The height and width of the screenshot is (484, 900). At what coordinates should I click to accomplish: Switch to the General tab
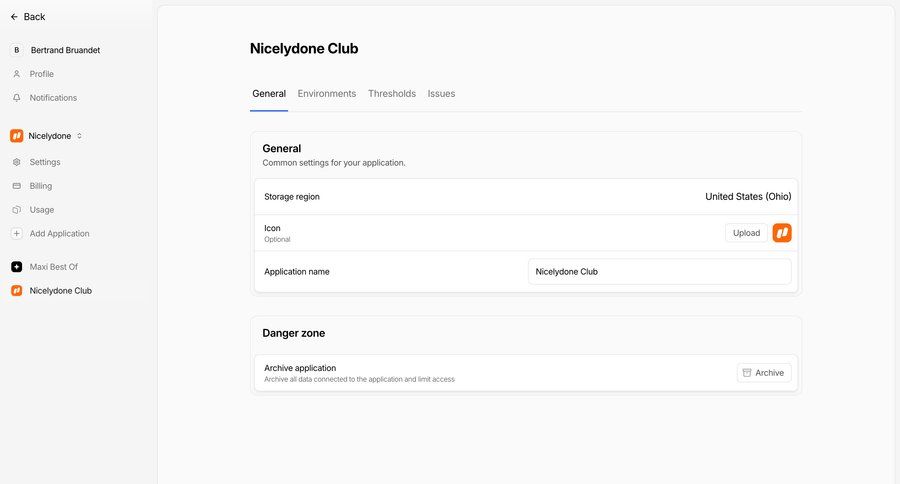pos(269,94)
